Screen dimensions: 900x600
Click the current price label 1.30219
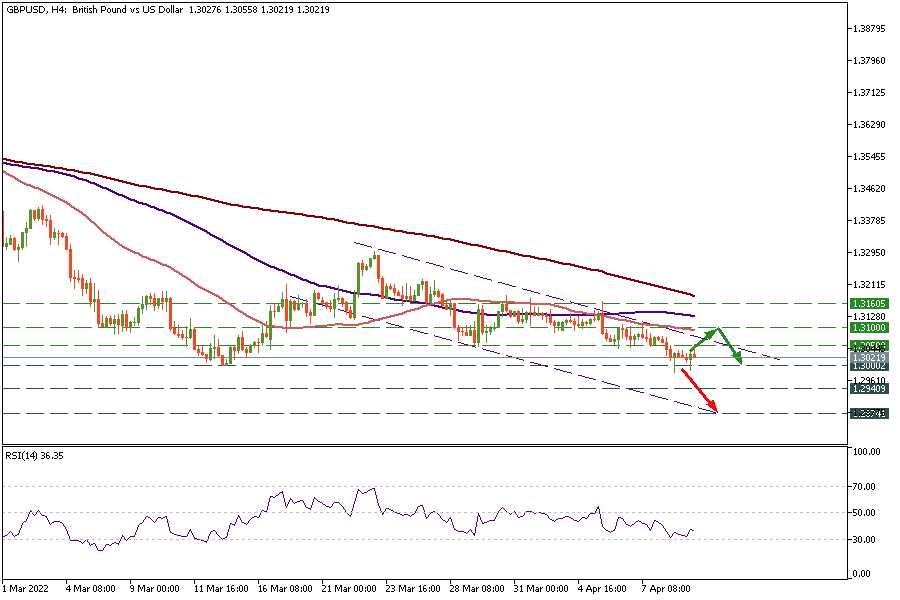pos(867,357)
